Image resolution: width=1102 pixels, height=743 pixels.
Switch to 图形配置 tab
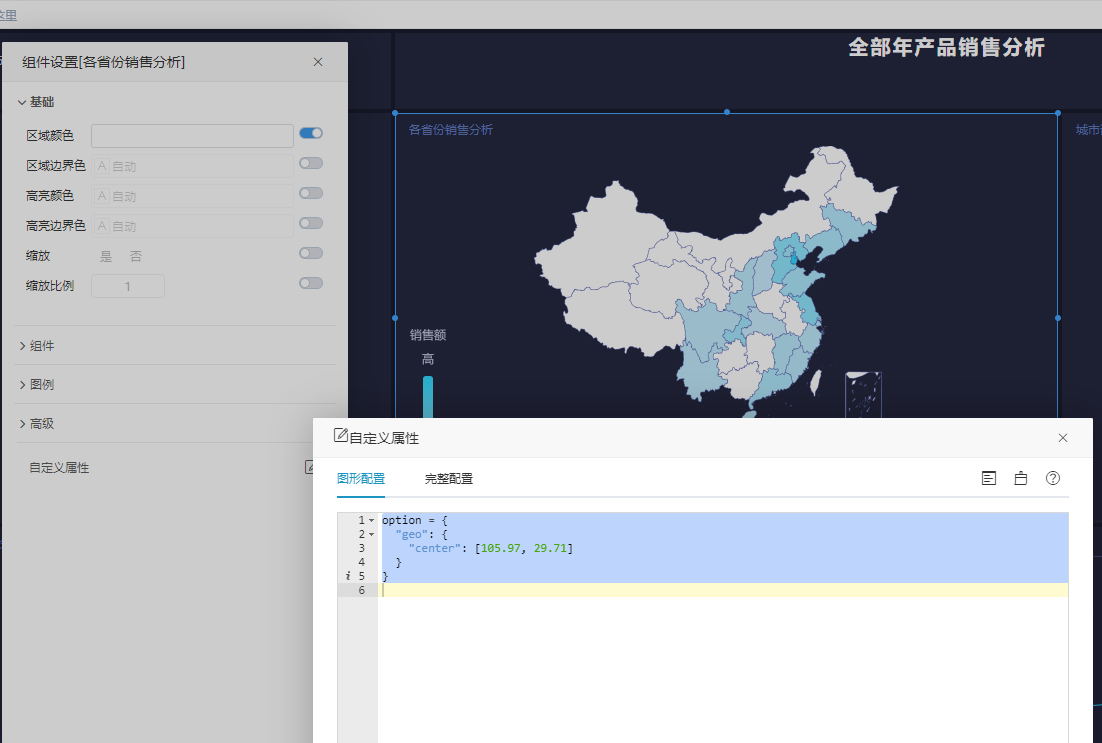pos(361,479)
